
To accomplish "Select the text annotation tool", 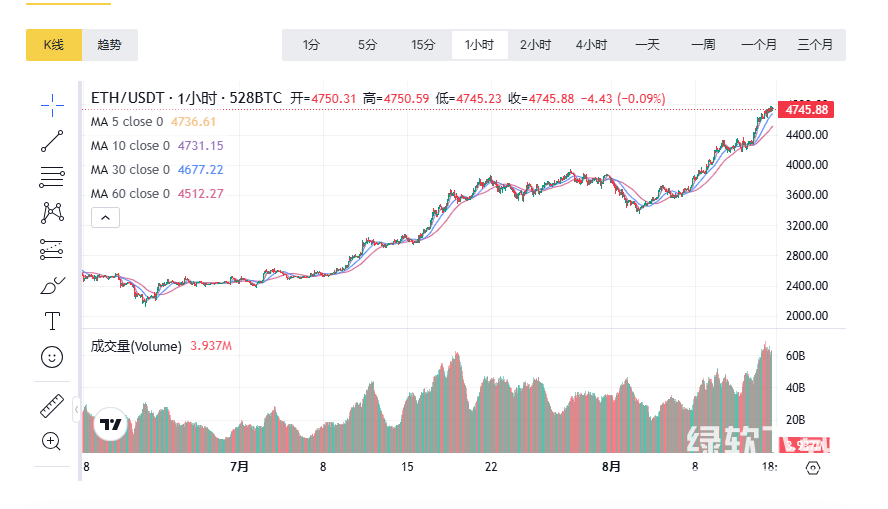I will click(x=52, y=321).
